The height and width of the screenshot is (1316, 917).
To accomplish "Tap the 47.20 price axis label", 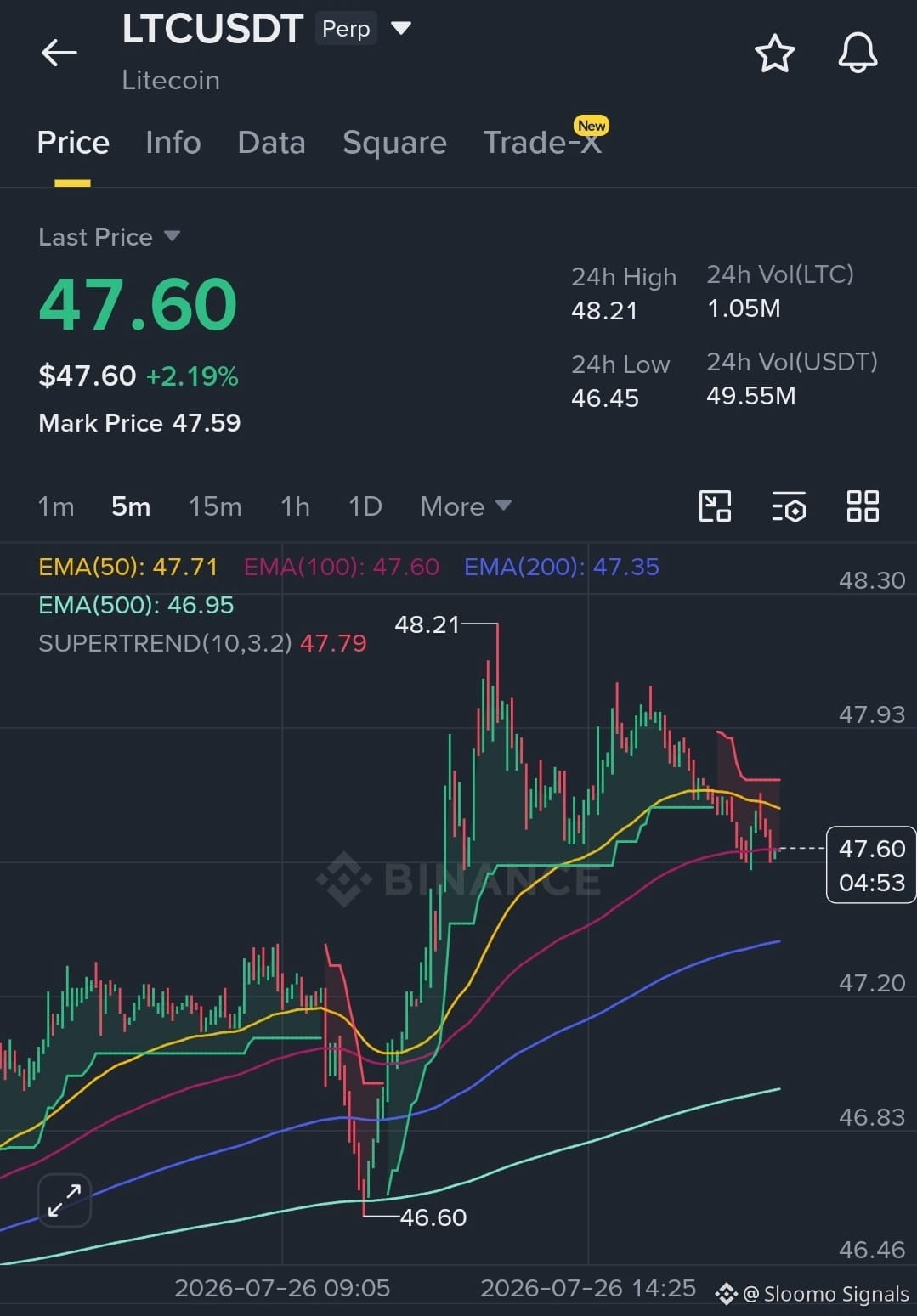I will (872, 983).
